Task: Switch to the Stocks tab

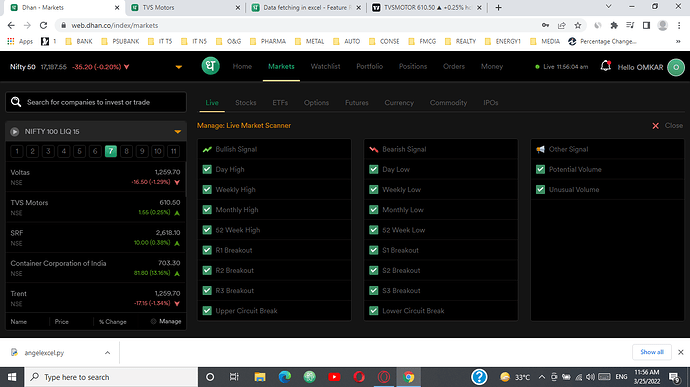Action: pyautogui.click(x=246, y=103)
